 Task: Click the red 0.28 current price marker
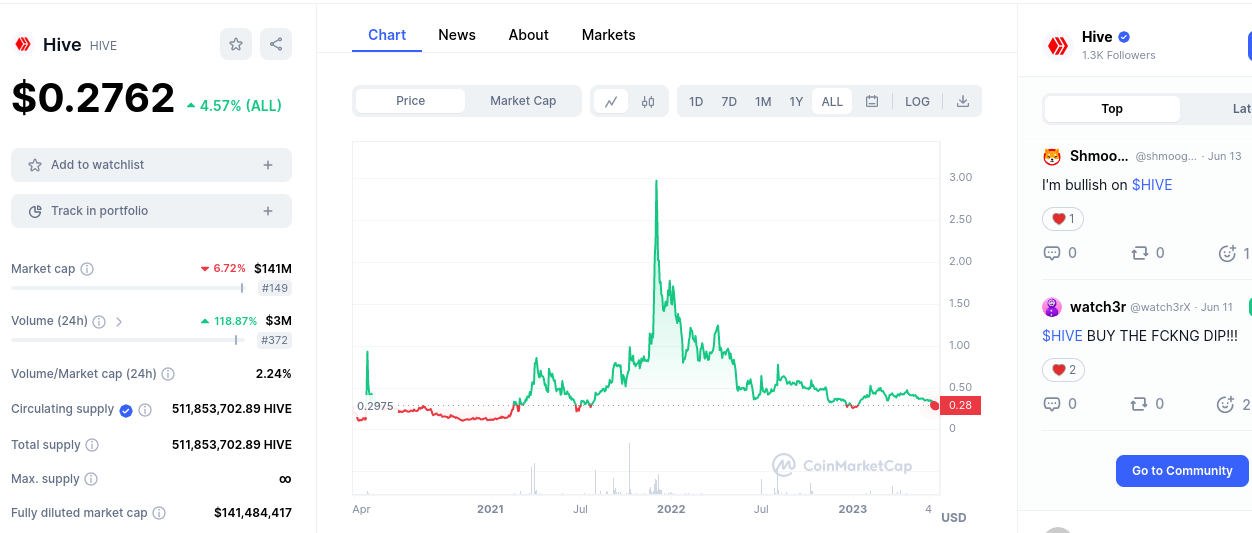[x=960, y=405]
